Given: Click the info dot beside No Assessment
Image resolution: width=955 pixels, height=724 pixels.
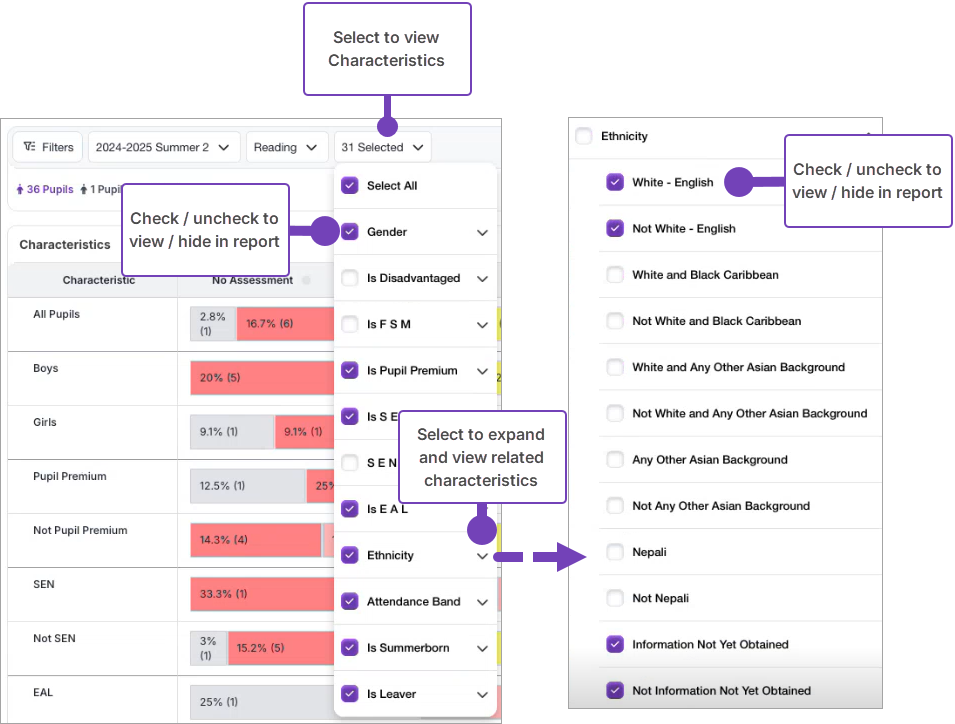Looking at the screenshot, I should [306, 281].
